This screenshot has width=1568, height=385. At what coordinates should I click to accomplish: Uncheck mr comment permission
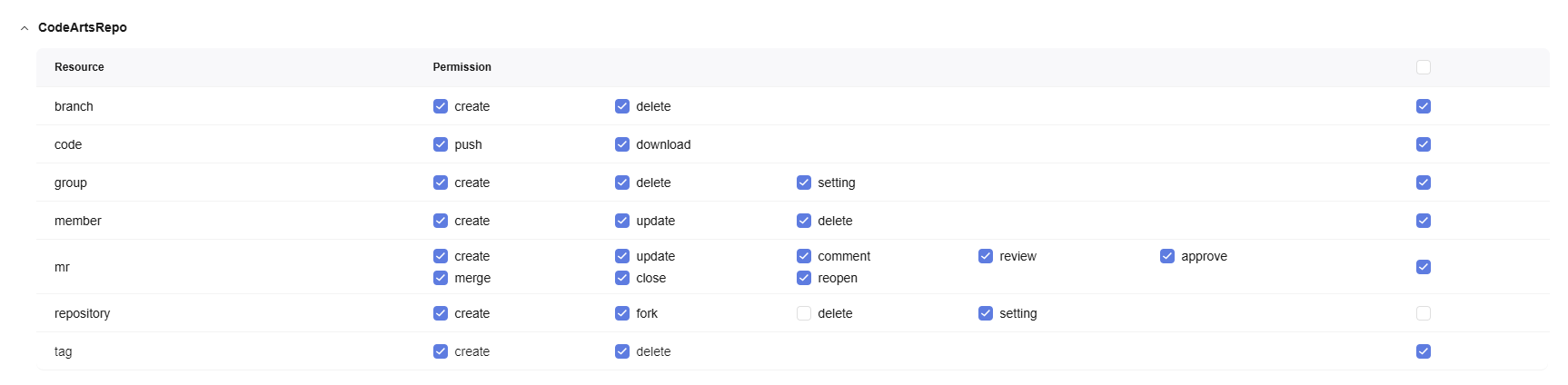(x=804, y=256)
